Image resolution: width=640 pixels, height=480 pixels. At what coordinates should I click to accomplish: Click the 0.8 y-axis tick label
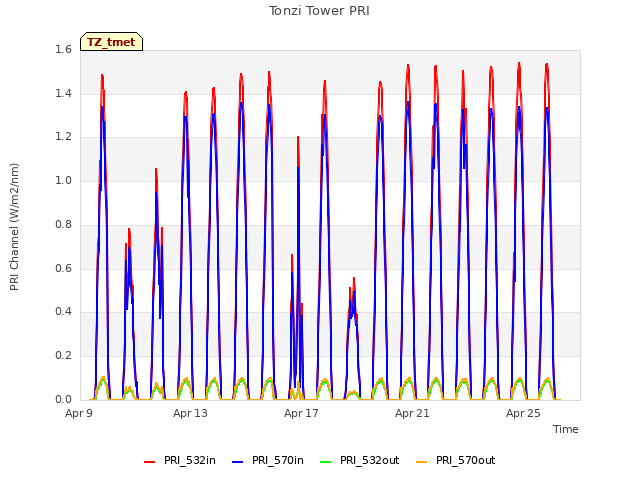click(x=63, y=224)
